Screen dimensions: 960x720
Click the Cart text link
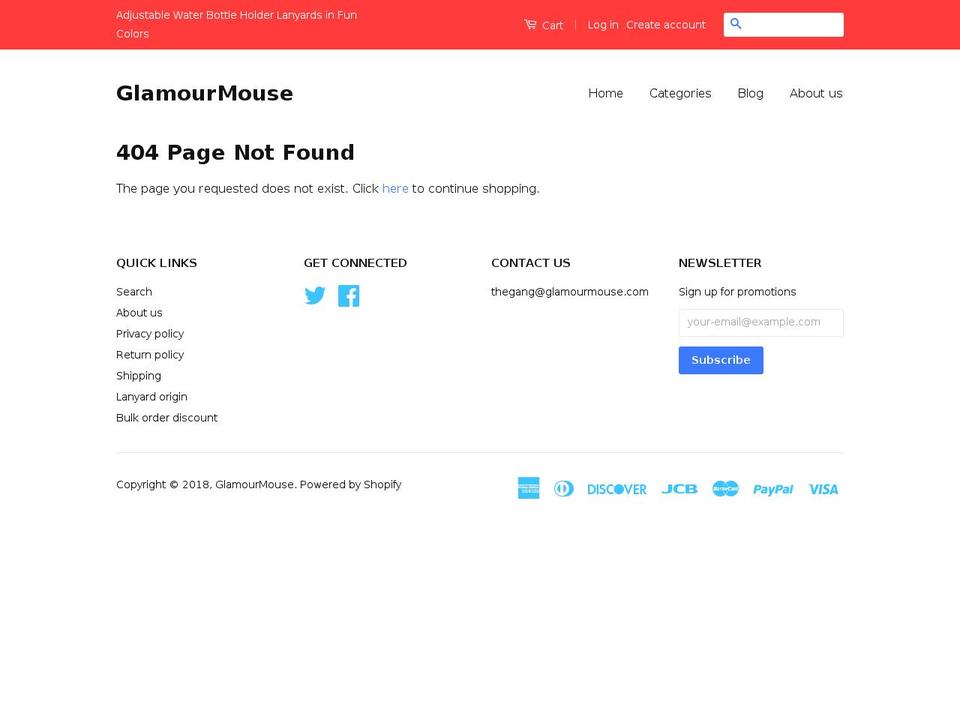(552, 25)
